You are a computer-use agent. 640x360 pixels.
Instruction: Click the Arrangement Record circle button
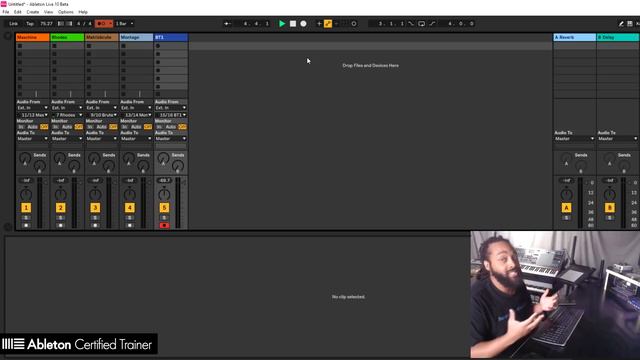tap(303, 24)
